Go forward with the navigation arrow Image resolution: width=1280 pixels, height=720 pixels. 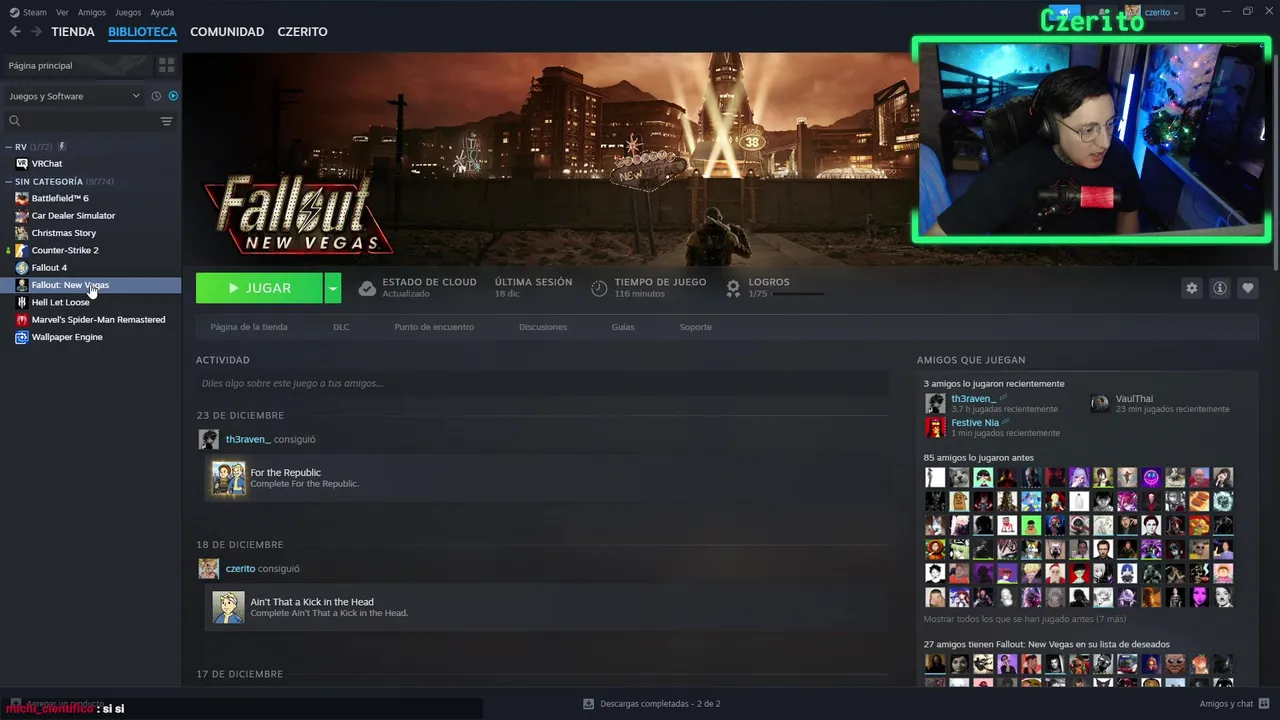click(x=36, y=31)
